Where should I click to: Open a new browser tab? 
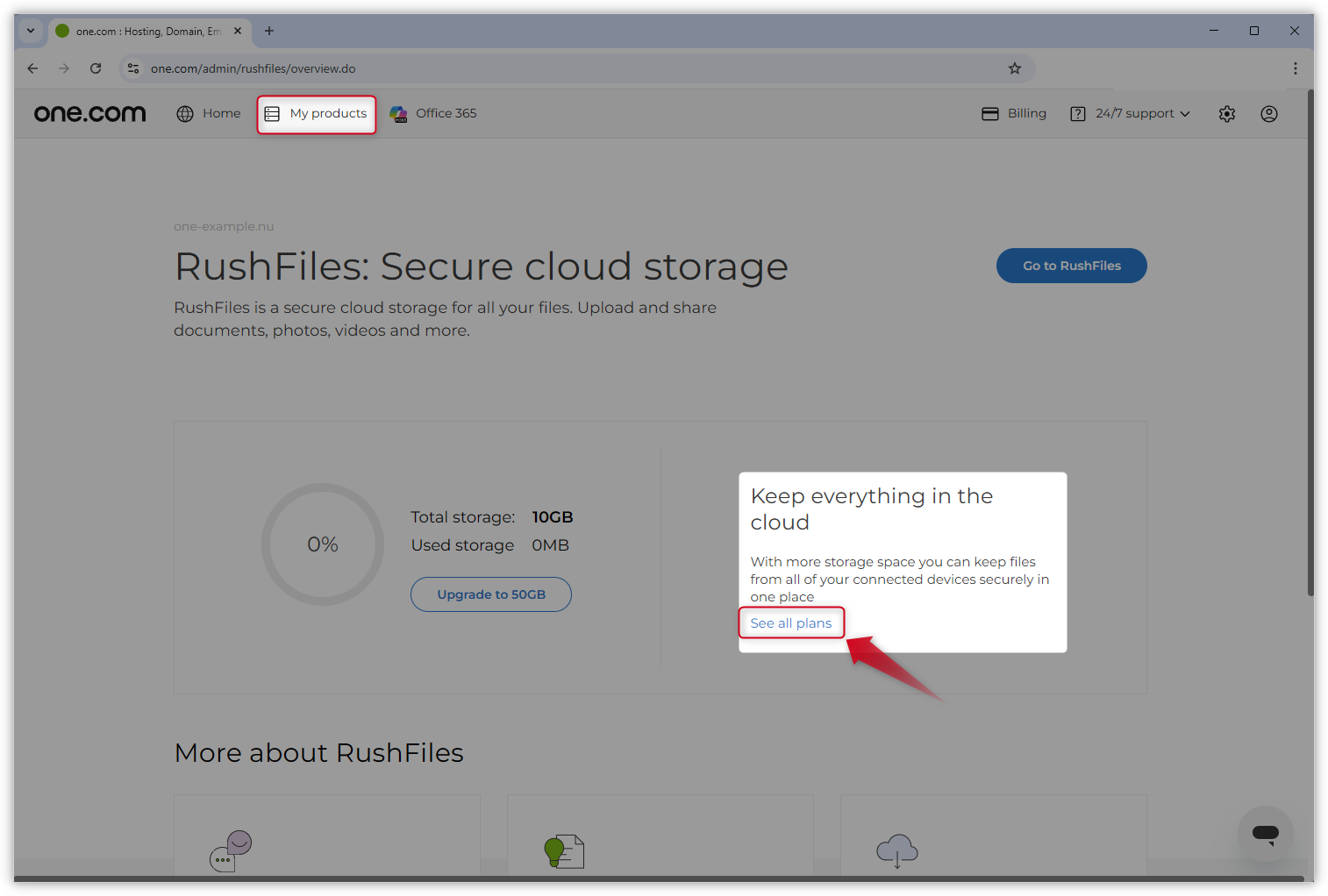coord(268,31)
